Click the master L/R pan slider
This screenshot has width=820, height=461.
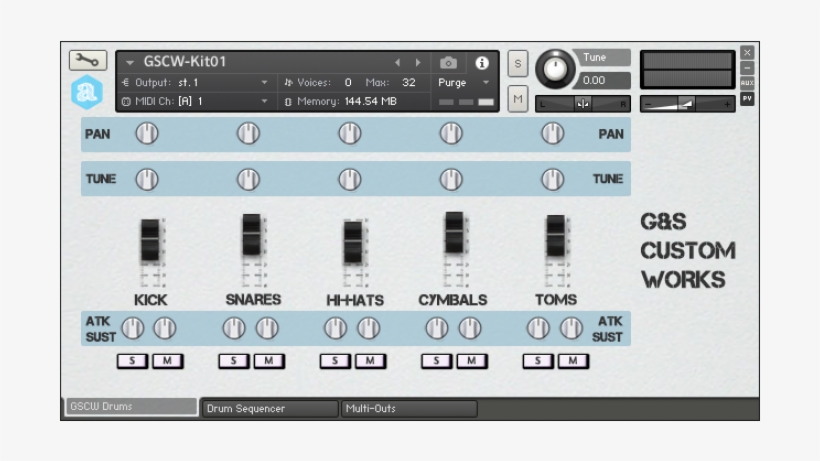coord(583,104)
